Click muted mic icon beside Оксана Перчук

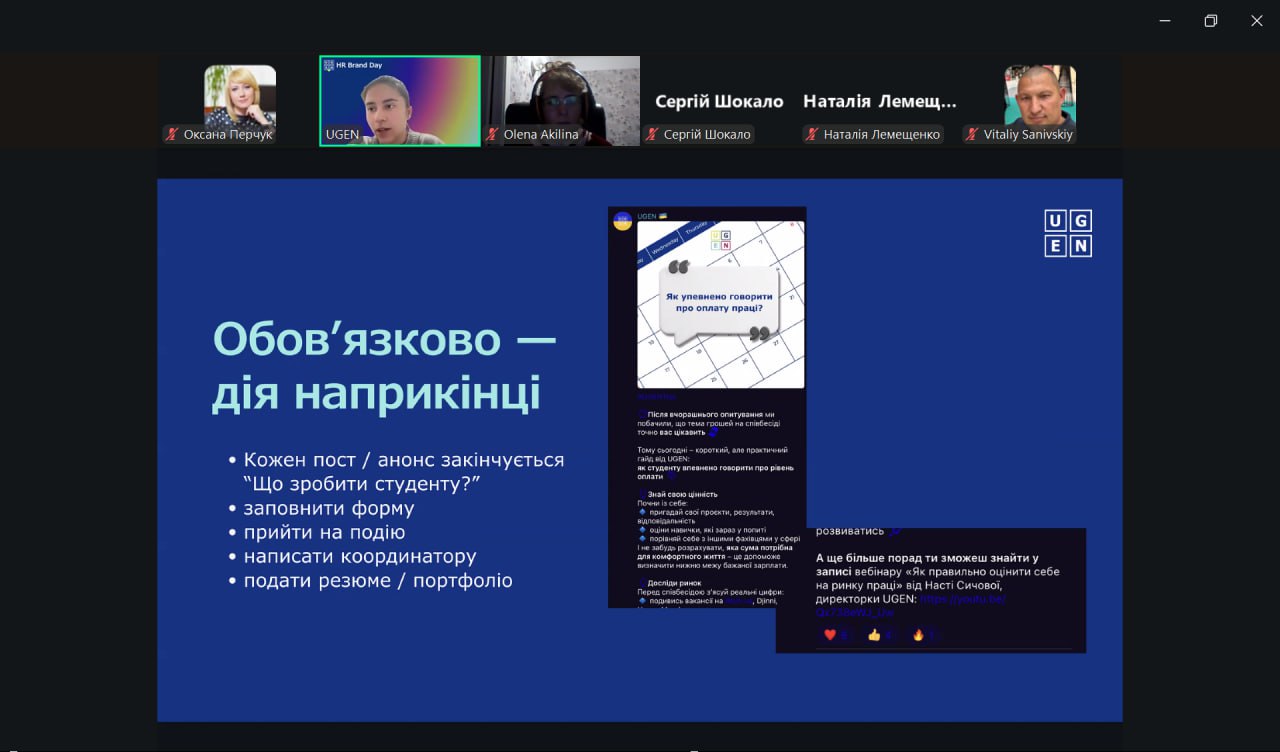(x=173, y=134)
